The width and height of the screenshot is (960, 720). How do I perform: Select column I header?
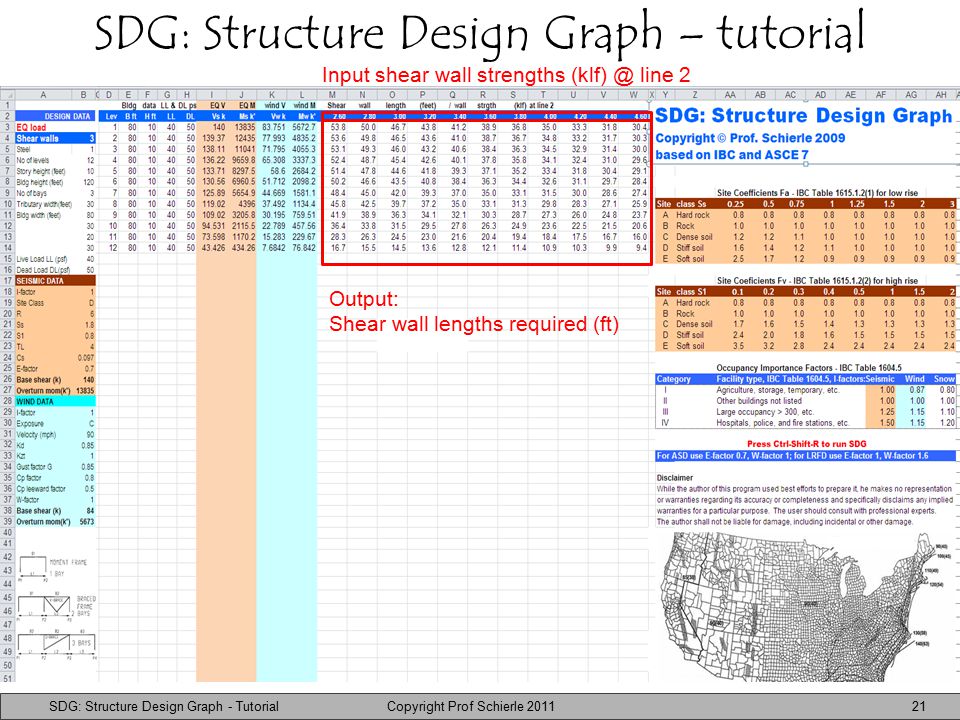pyautogui.click(x=211, y=95)
